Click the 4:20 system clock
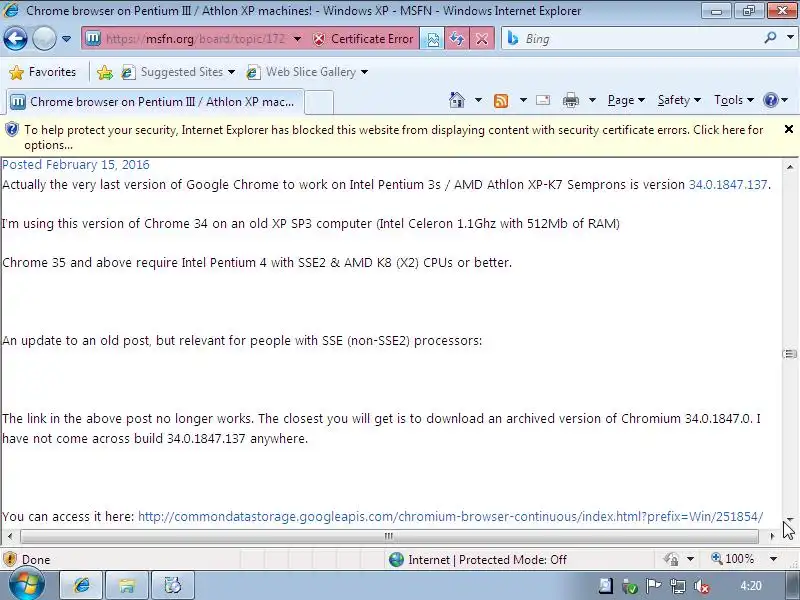 [x=751, y=586]
